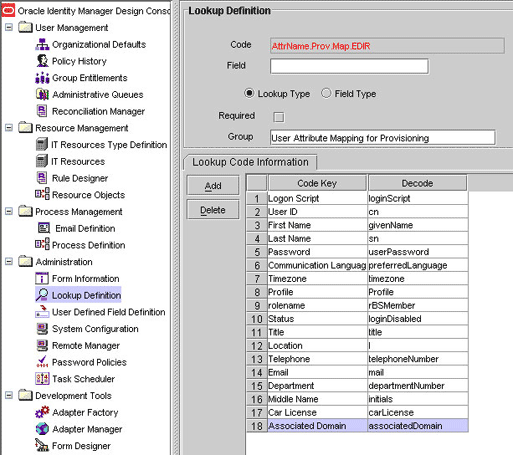Click the departmentNumber decode cell

(418, 386)
